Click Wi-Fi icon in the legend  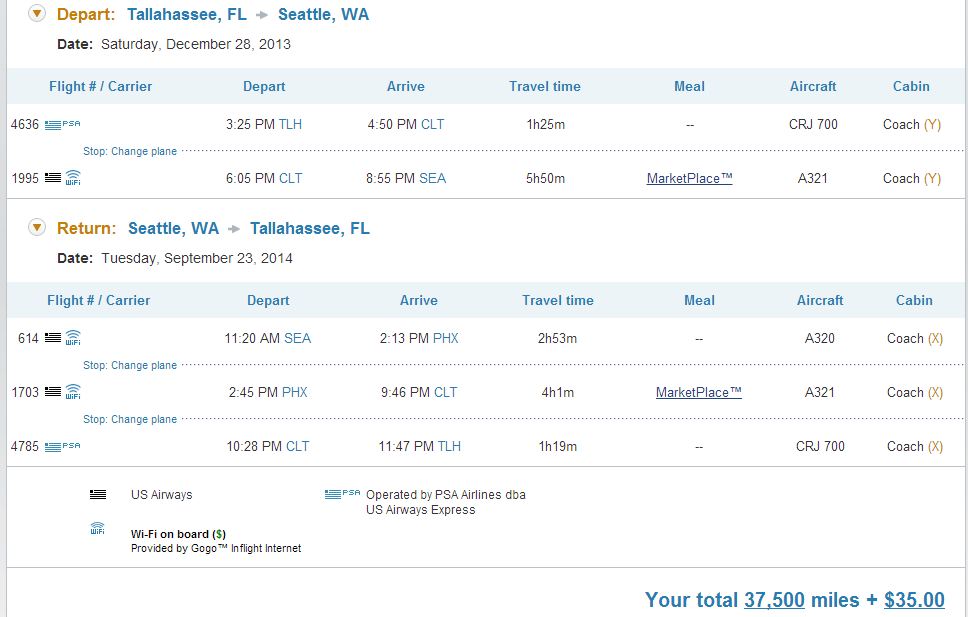click(98, 529)
